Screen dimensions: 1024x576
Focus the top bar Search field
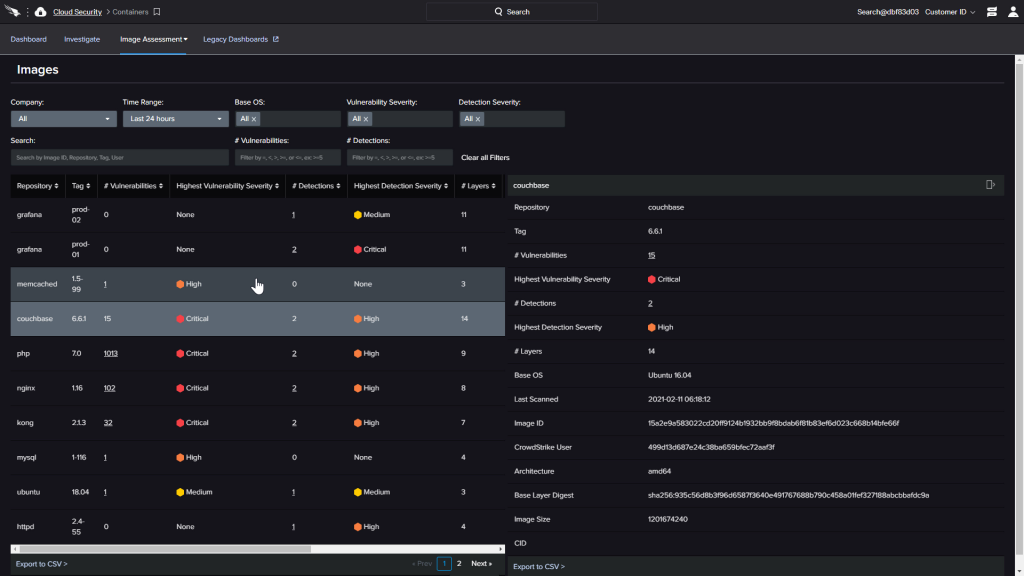512,12
